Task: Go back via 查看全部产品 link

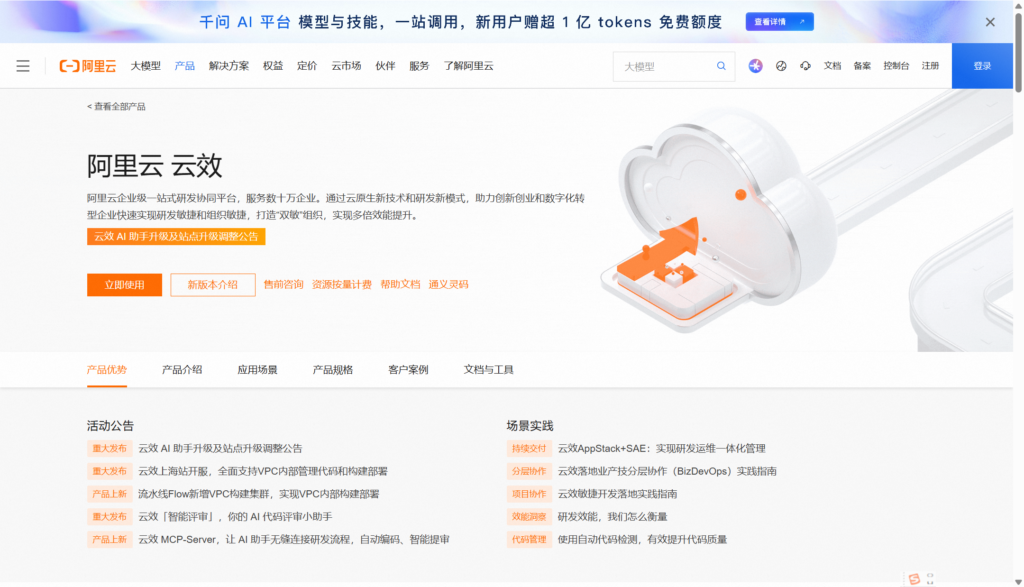Action: click(x=116, y=106)
